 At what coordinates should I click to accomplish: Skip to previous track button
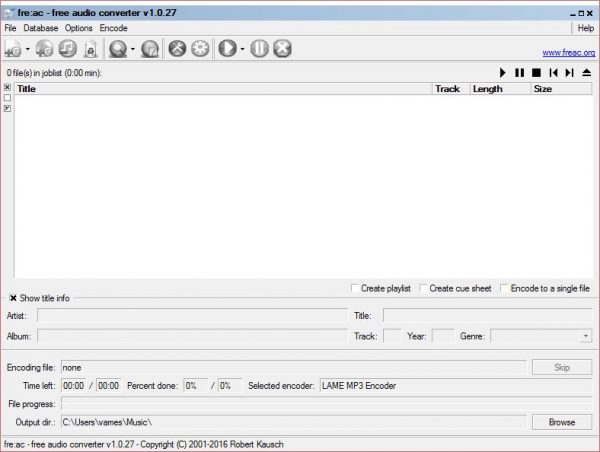[553, 73]
